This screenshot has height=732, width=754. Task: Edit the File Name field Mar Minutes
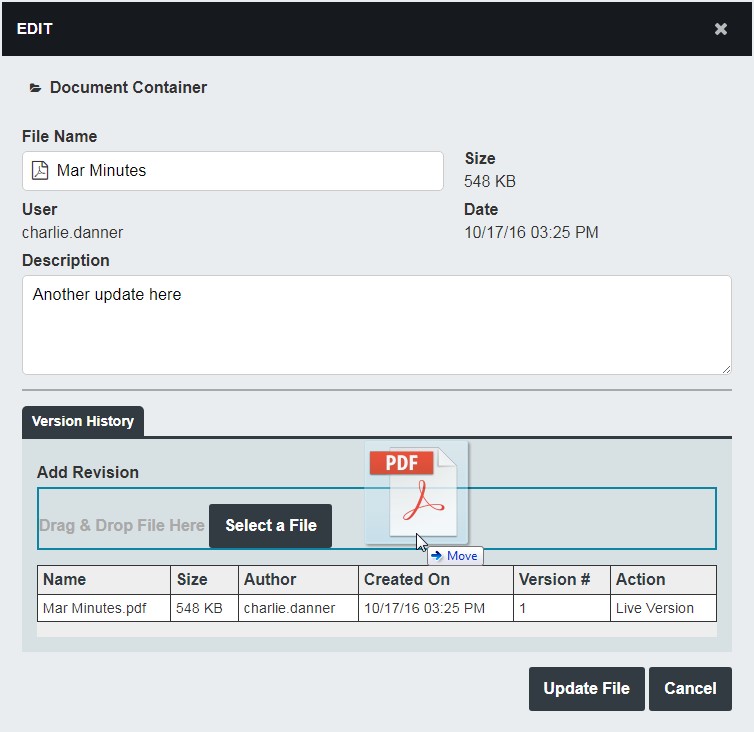[x=240, y=171]
